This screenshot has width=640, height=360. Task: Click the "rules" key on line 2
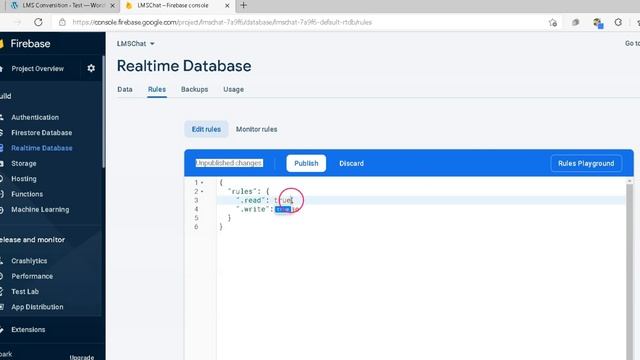pos(242,191)
